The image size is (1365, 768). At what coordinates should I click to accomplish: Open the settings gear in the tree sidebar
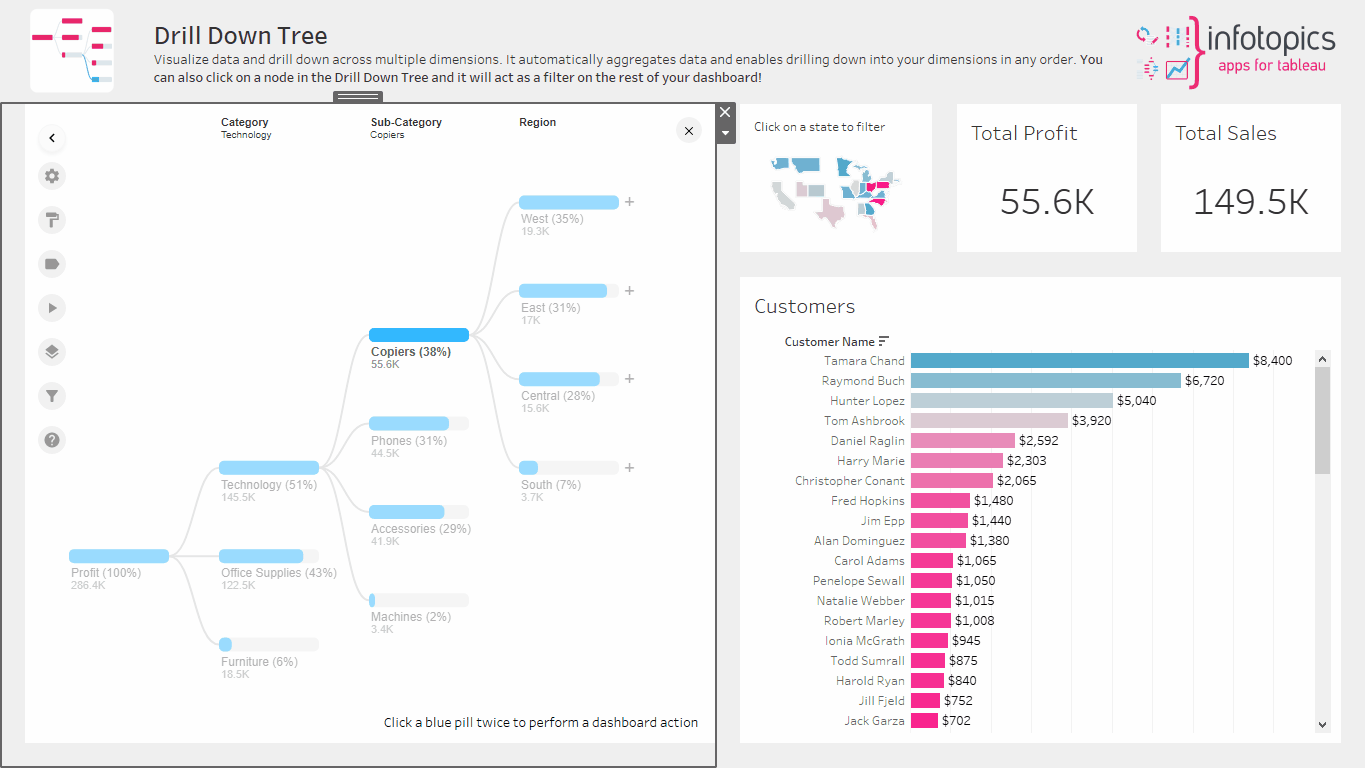[52, 176]
